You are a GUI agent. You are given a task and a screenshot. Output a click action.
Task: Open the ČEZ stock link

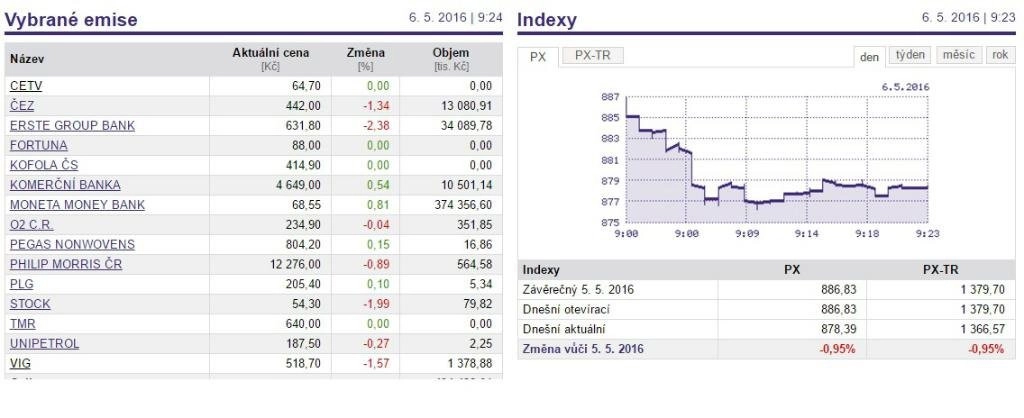click(22, 106)
